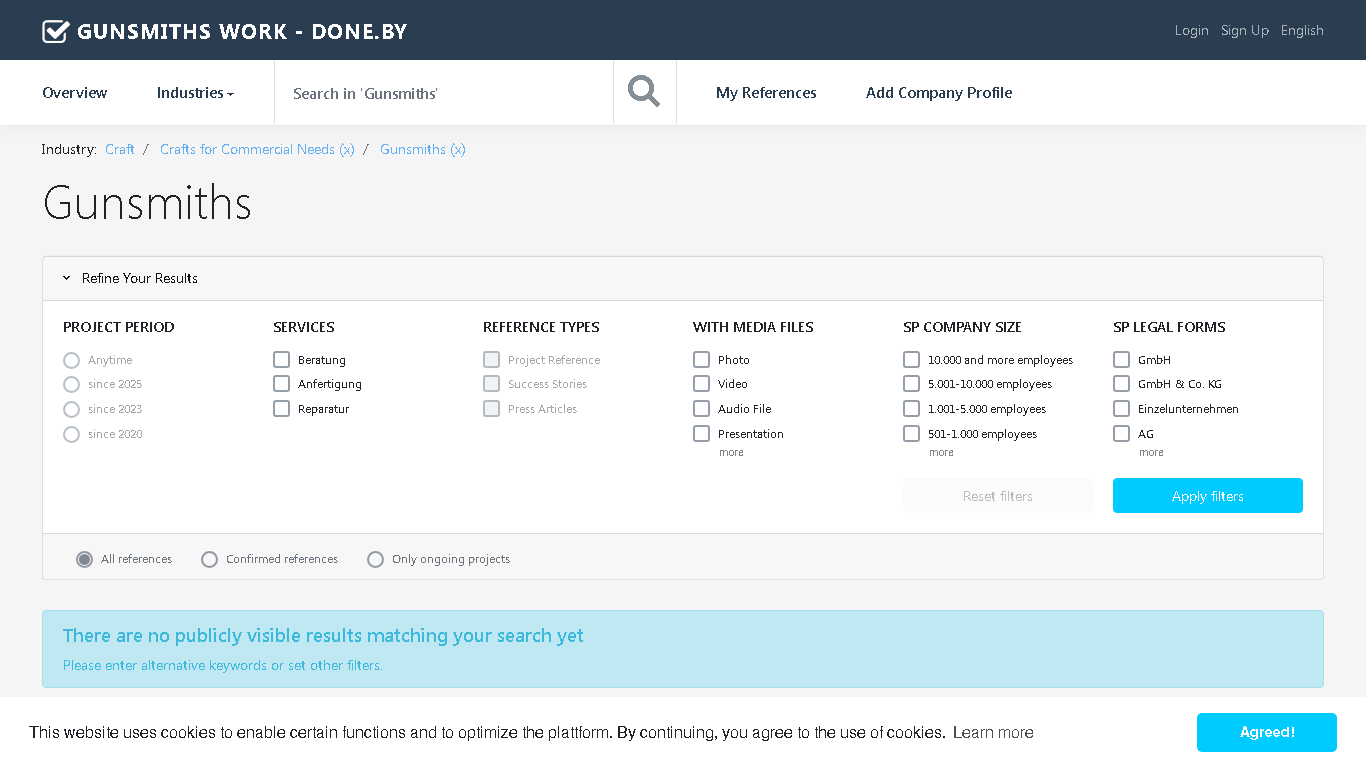The height and width of the screenshot is (768, 1366).
Task: Enable the Audio File filter
Action: point(701,408)
